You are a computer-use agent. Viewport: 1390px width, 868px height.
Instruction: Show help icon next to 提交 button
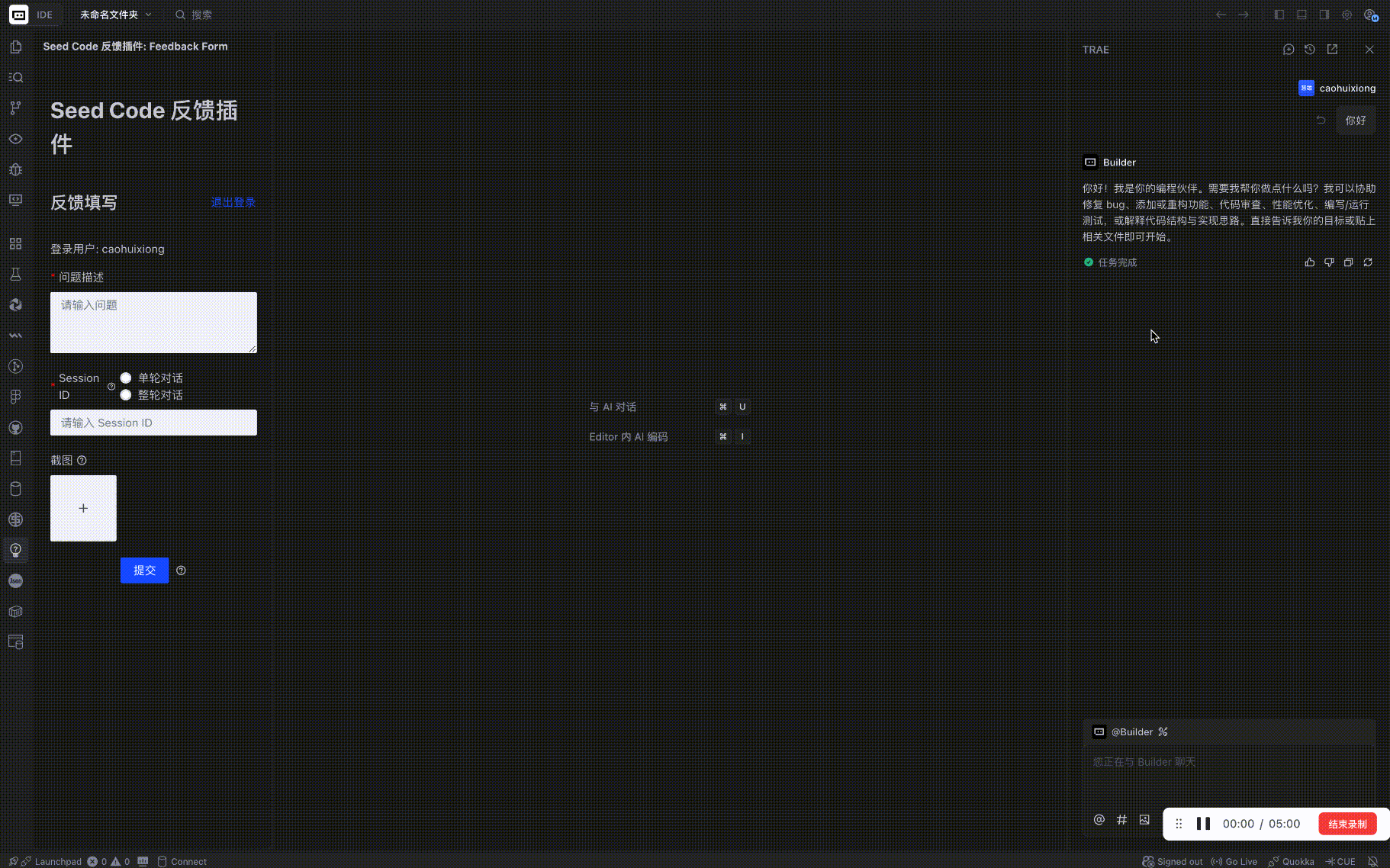(x=181, y=571)
